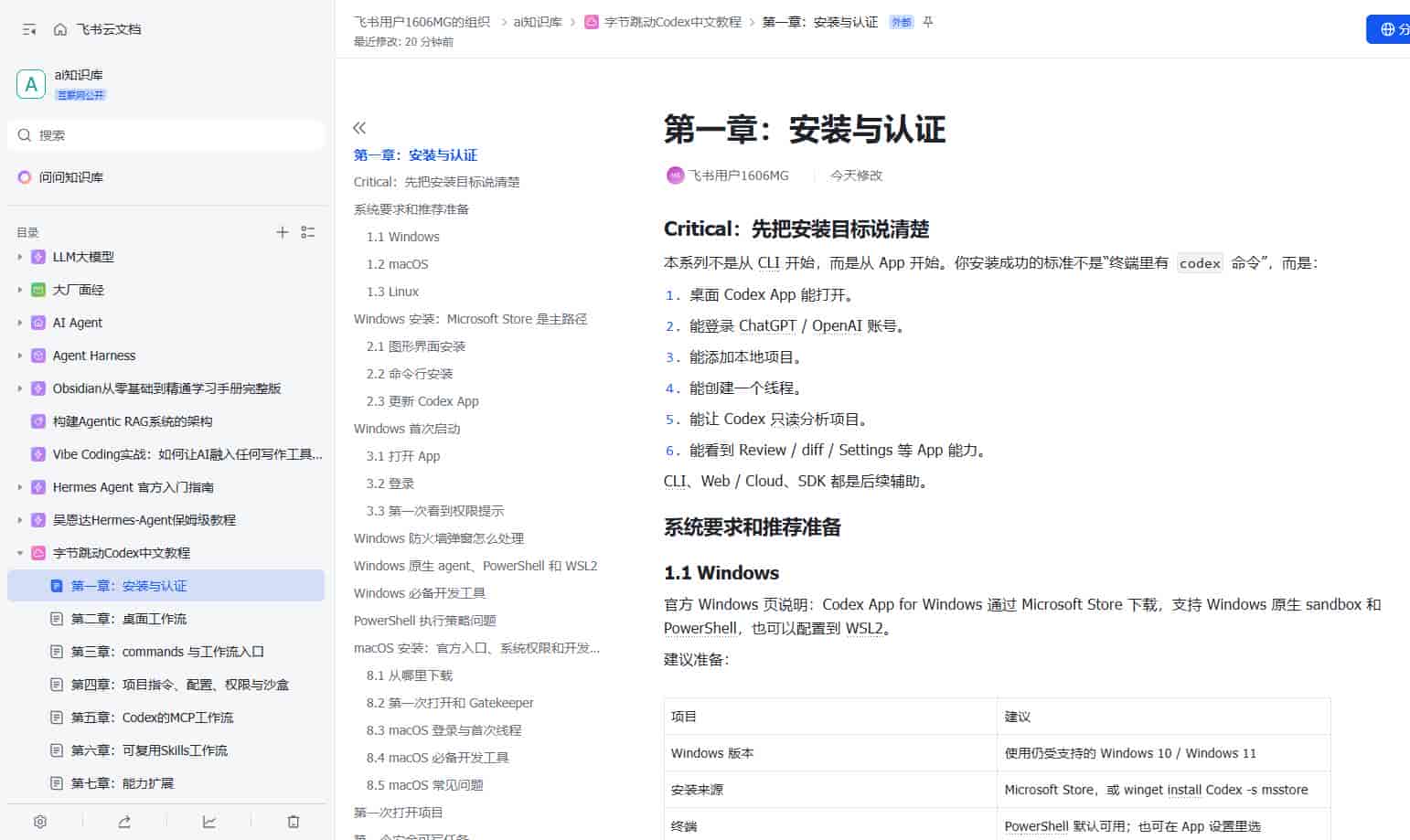Jump to outline item 1.1 Windows
Image resolution: width=1410 pixels, height=840 pixels.
coord(403,237)
